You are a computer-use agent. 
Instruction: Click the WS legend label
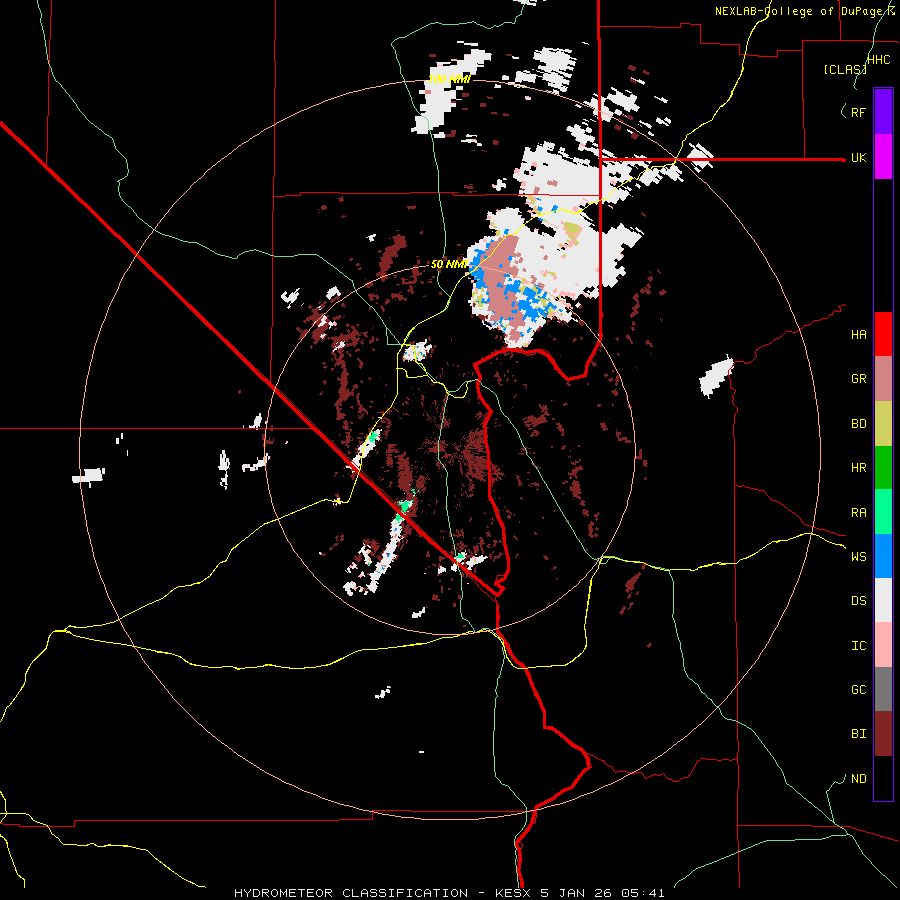coord(858,557)
